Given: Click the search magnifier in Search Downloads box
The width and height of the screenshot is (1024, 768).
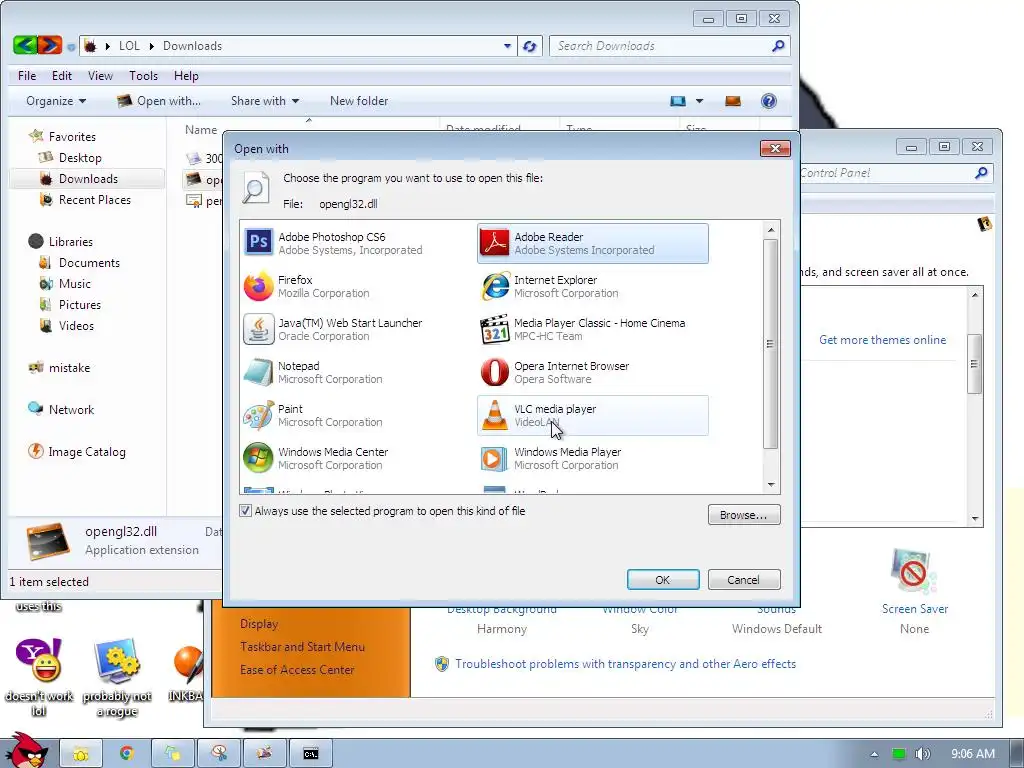Looking at the screenshot, I should point(778,46).
